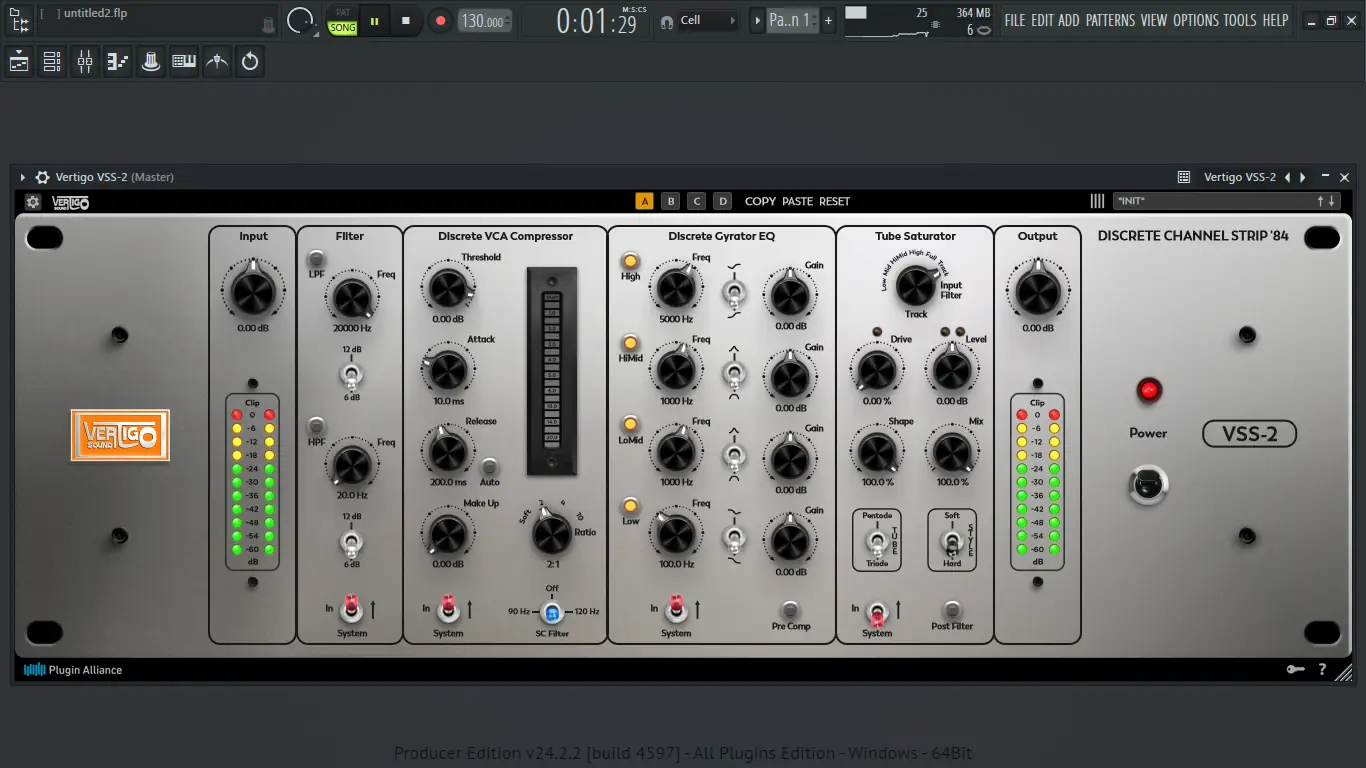
Task: Select preset slot B
Action: [x=671, y=201]
